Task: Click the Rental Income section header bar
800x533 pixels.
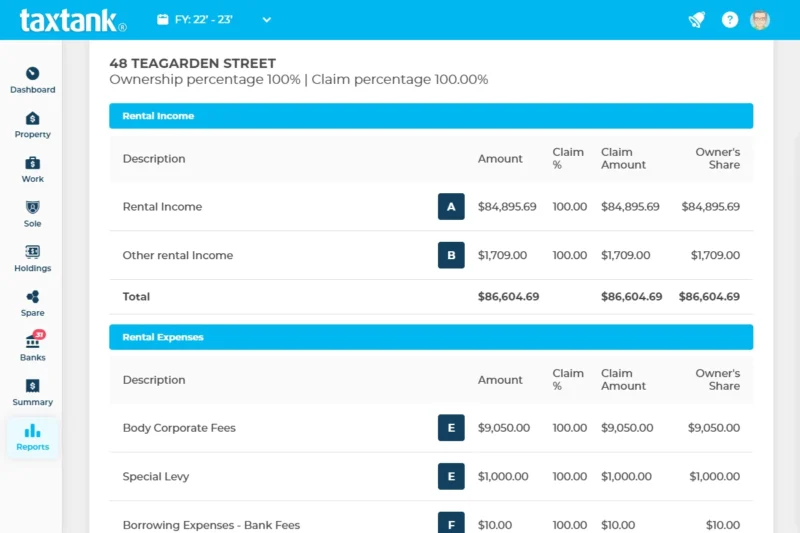Action: coord(431,116)
